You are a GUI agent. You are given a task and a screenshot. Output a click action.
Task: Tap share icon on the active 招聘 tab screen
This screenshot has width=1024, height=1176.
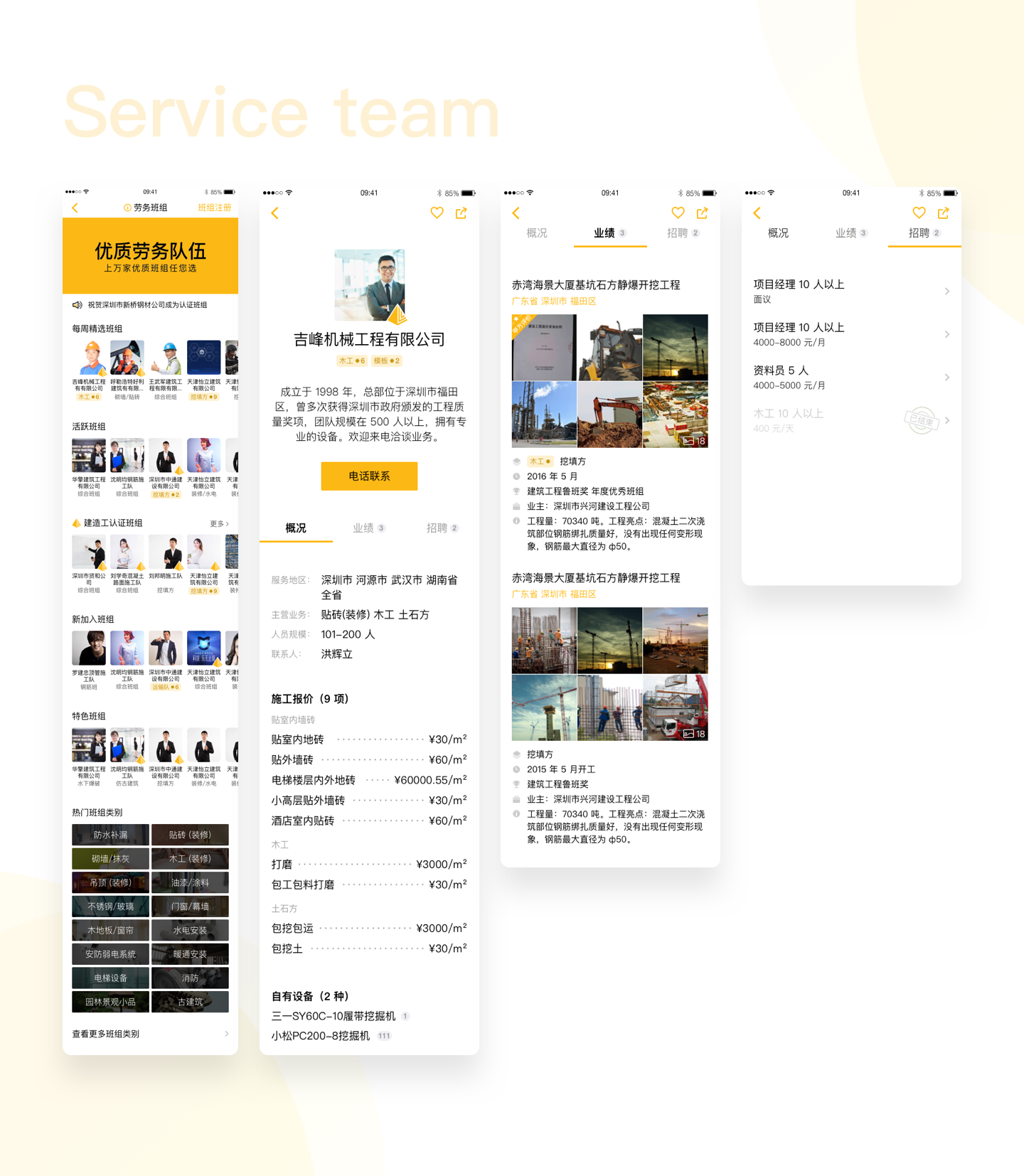[x=944, y=213]
